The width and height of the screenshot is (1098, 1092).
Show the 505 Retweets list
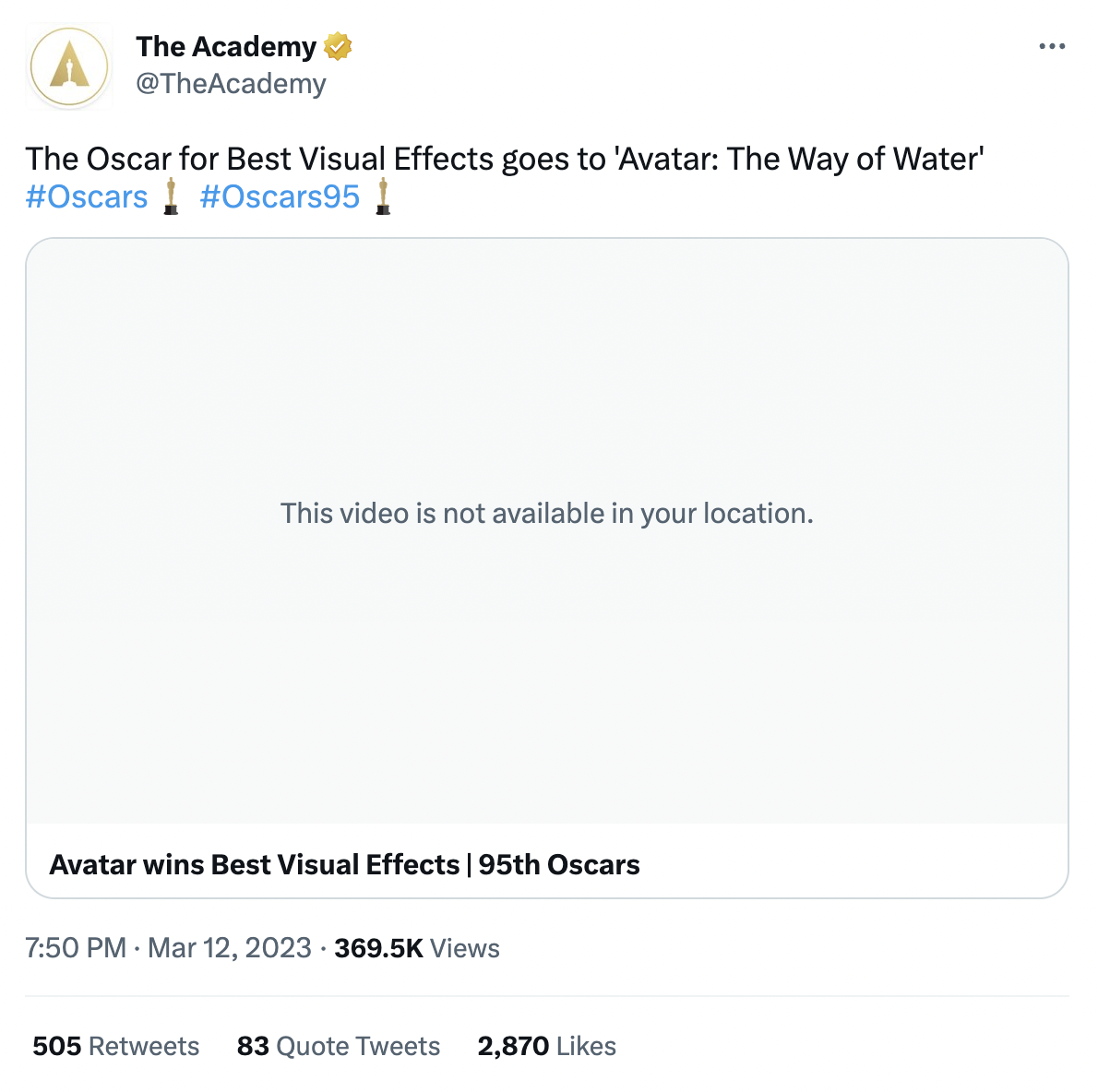click(x=116, y=1046)
